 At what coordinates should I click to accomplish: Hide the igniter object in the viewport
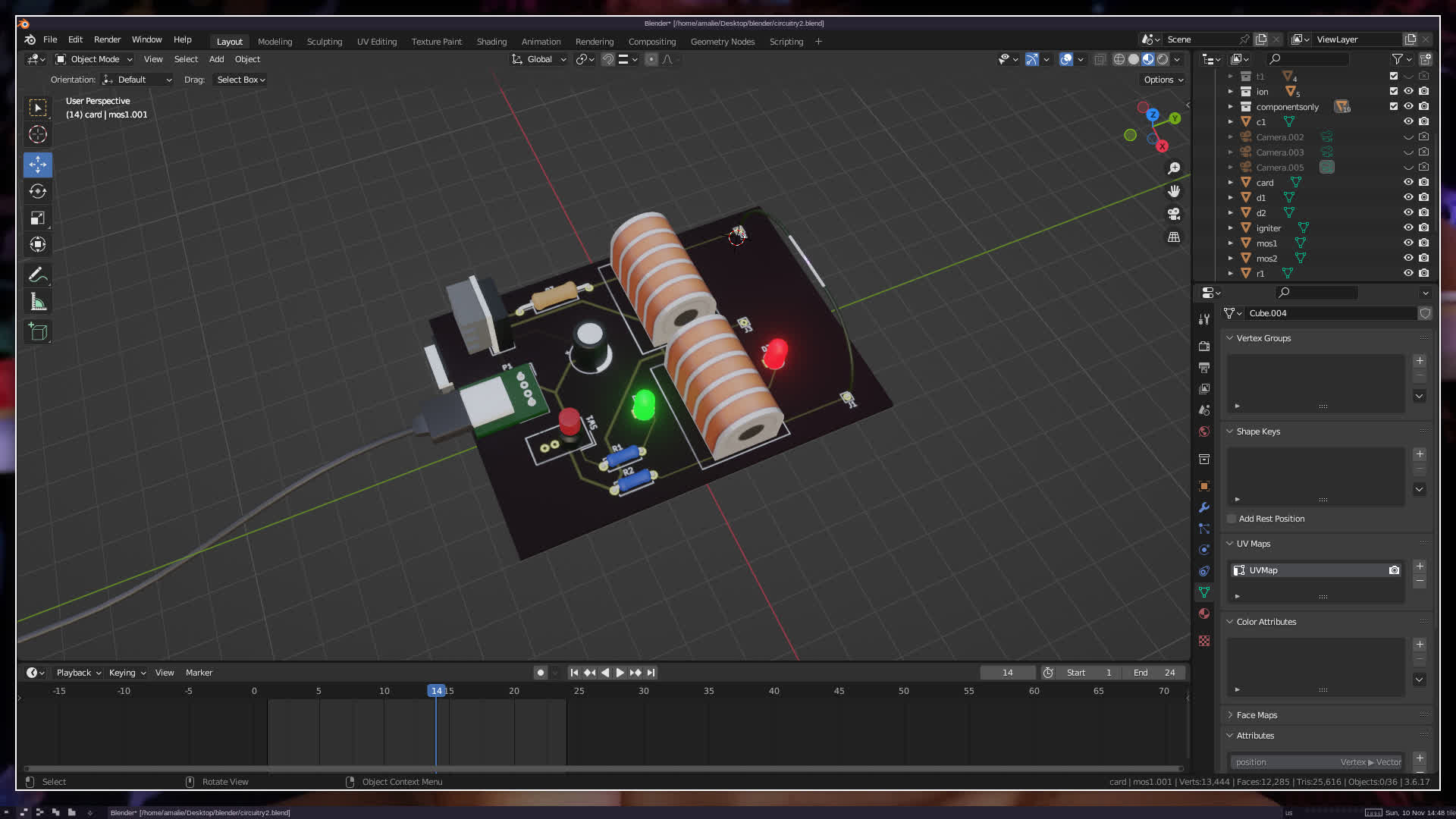click(x=1408, y=227)
